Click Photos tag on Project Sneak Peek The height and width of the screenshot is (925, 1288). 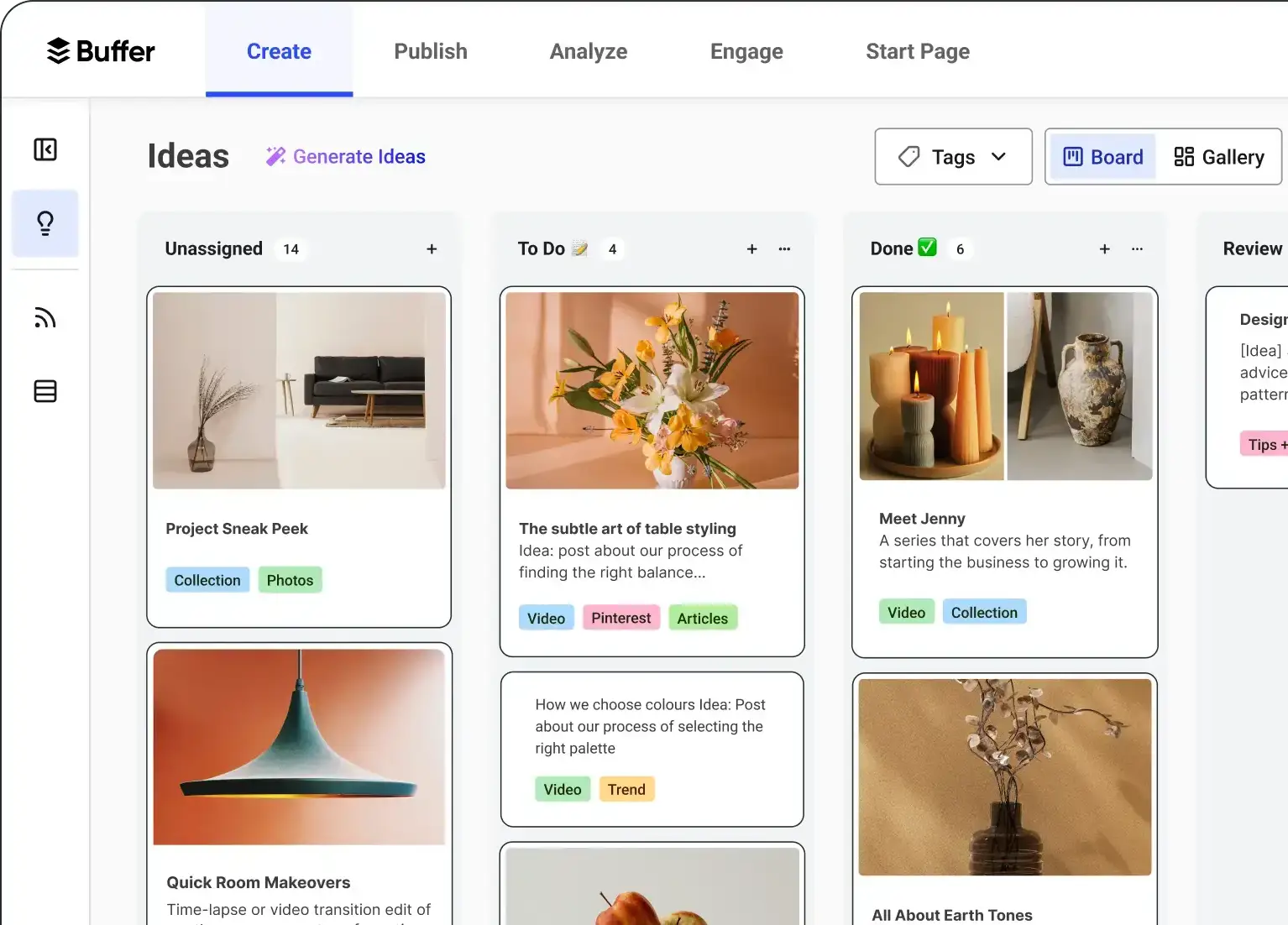(x=290, y=580)
